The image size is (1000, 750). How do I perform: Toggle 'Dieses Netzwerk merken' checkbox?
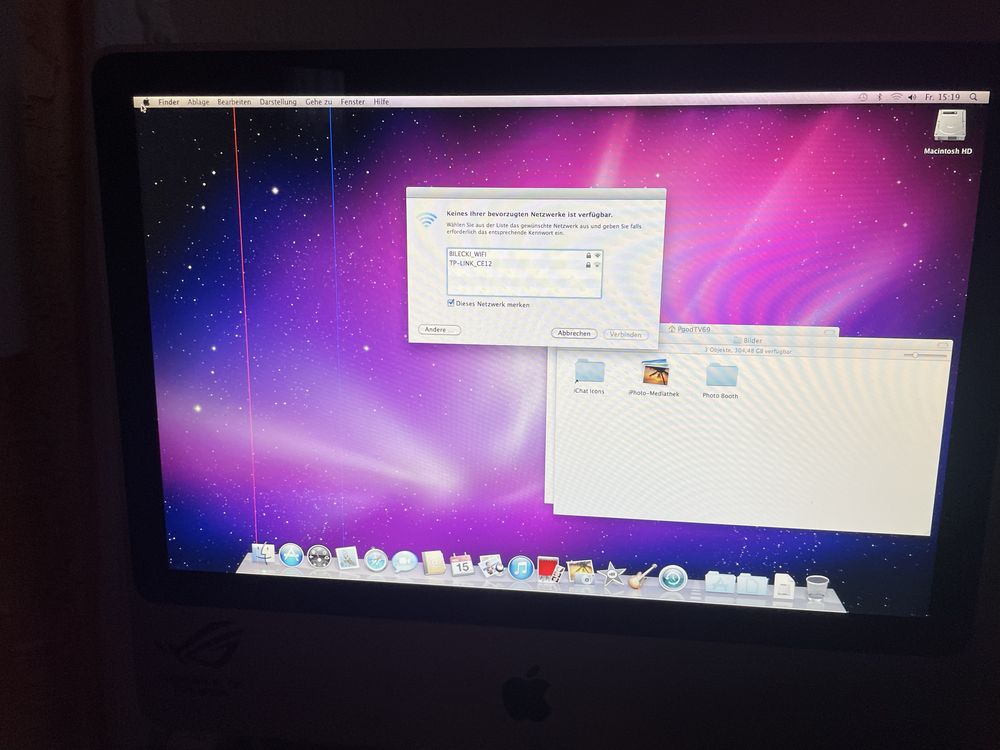point(451,303)
